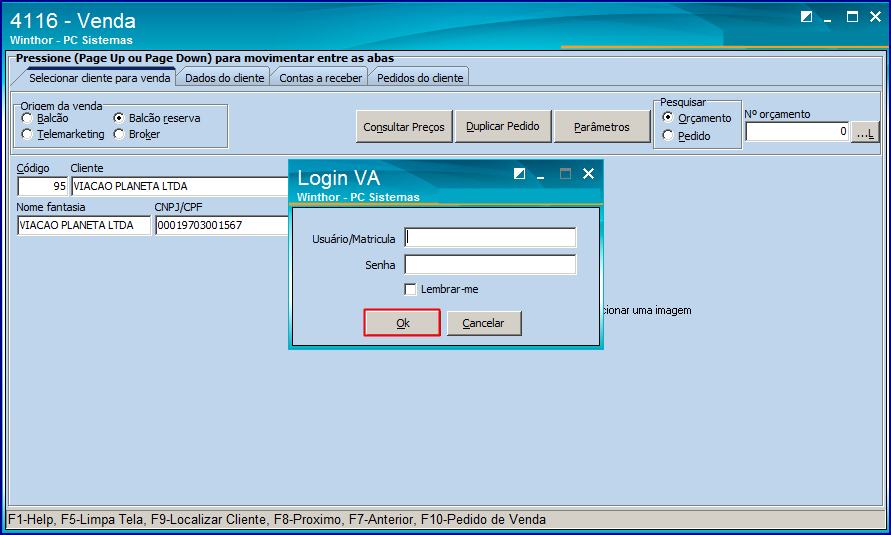The image size is (891, 535).
Task: Open the Selecionar cliente para venda tab
Action: coord(99,78)
